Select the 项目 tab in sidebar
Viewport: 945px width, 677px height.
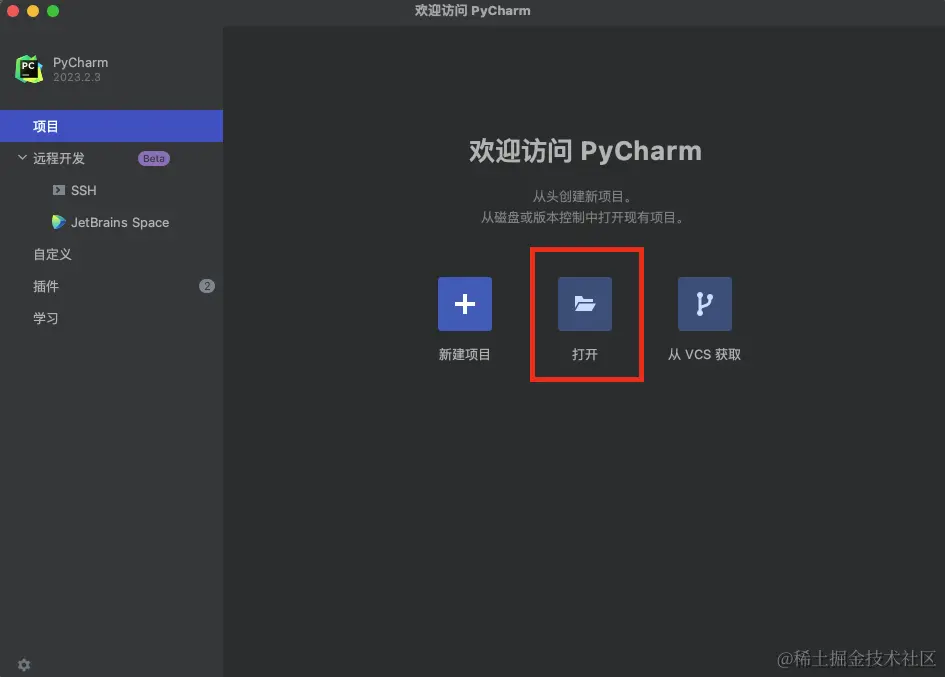111,126
